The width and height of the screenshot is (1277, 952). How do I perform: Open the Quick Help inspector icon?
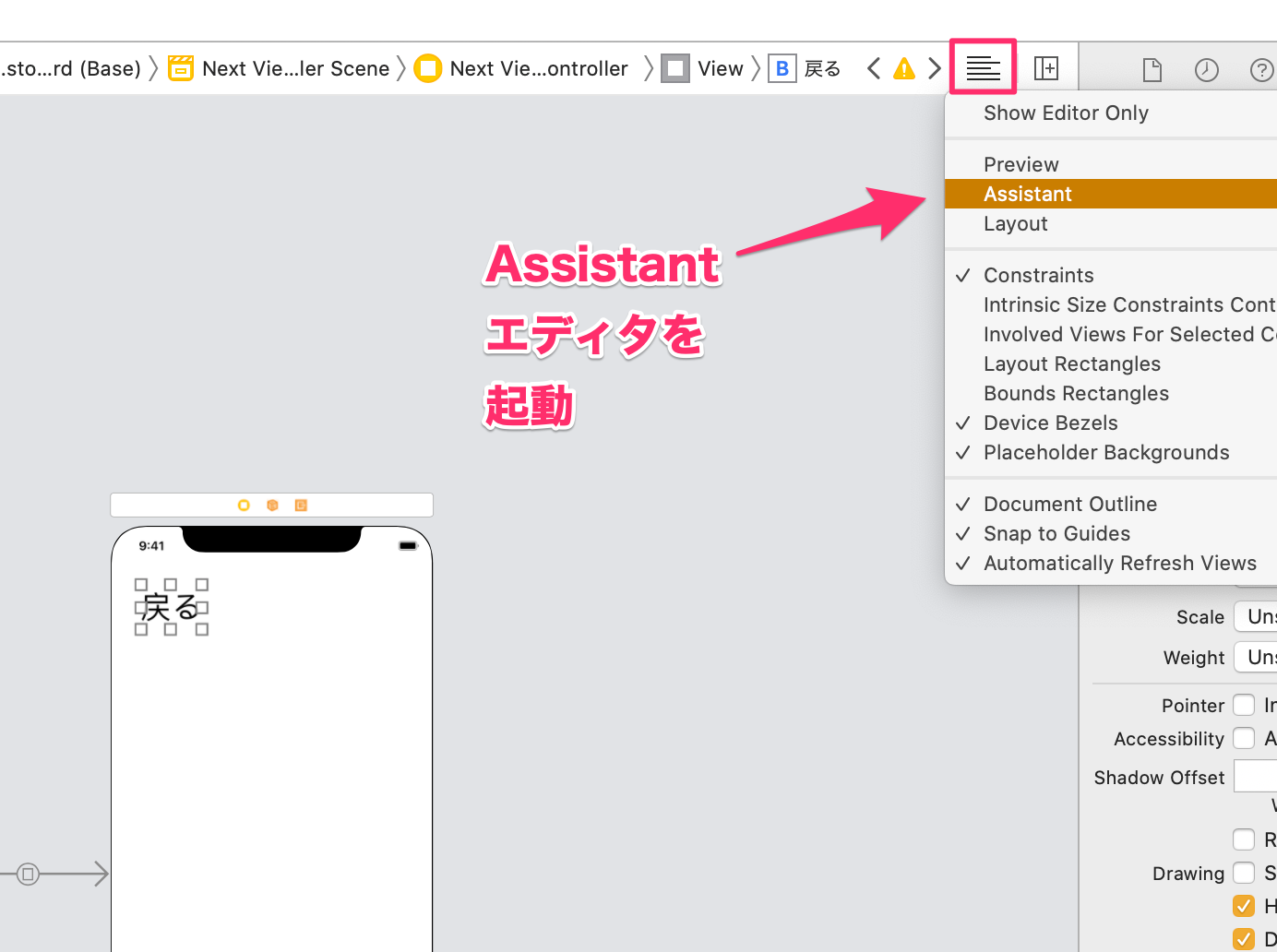pos(1260,68)
